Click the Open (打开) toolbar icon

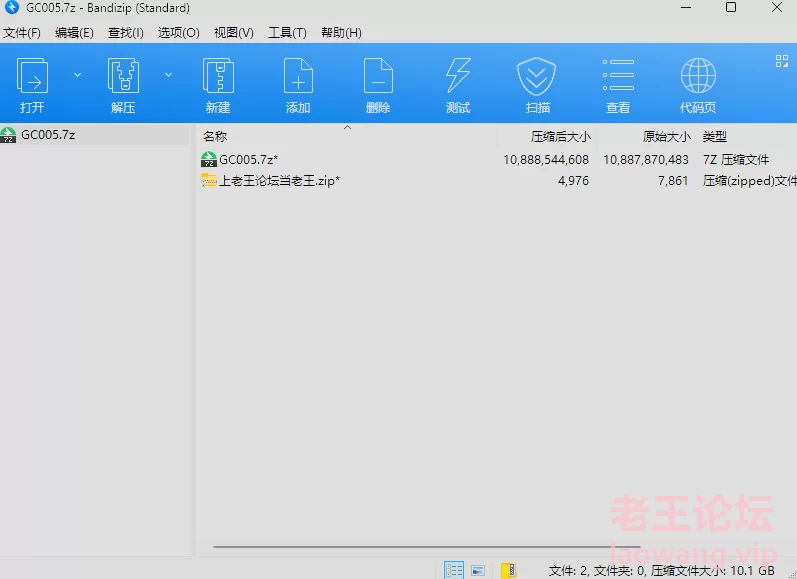(x=33, y=76)
